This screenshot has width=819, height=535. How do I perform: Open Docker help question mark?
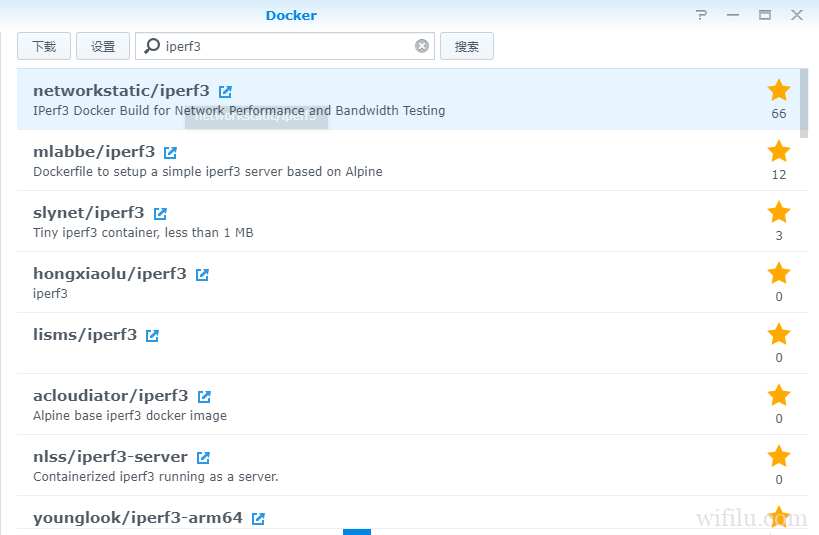(701, 15)
